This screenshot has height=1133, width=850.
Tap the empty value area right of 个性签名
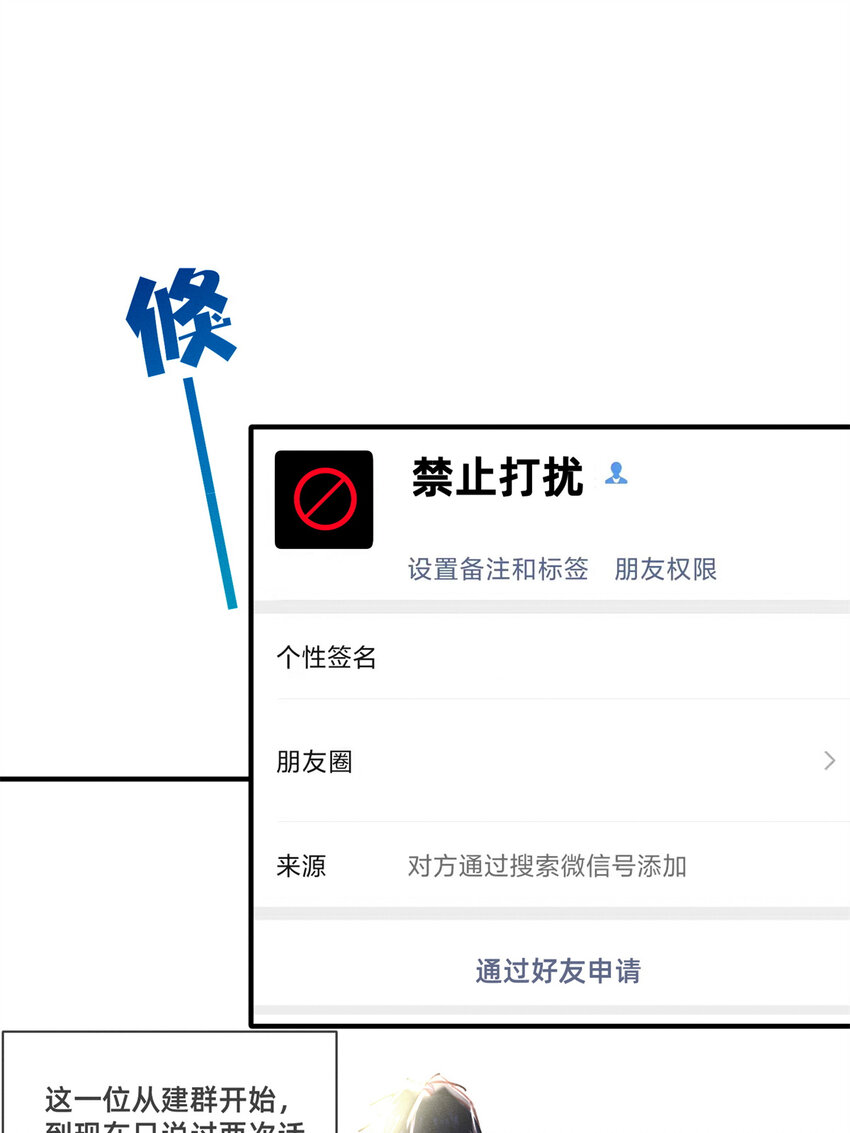coord(613,657)
